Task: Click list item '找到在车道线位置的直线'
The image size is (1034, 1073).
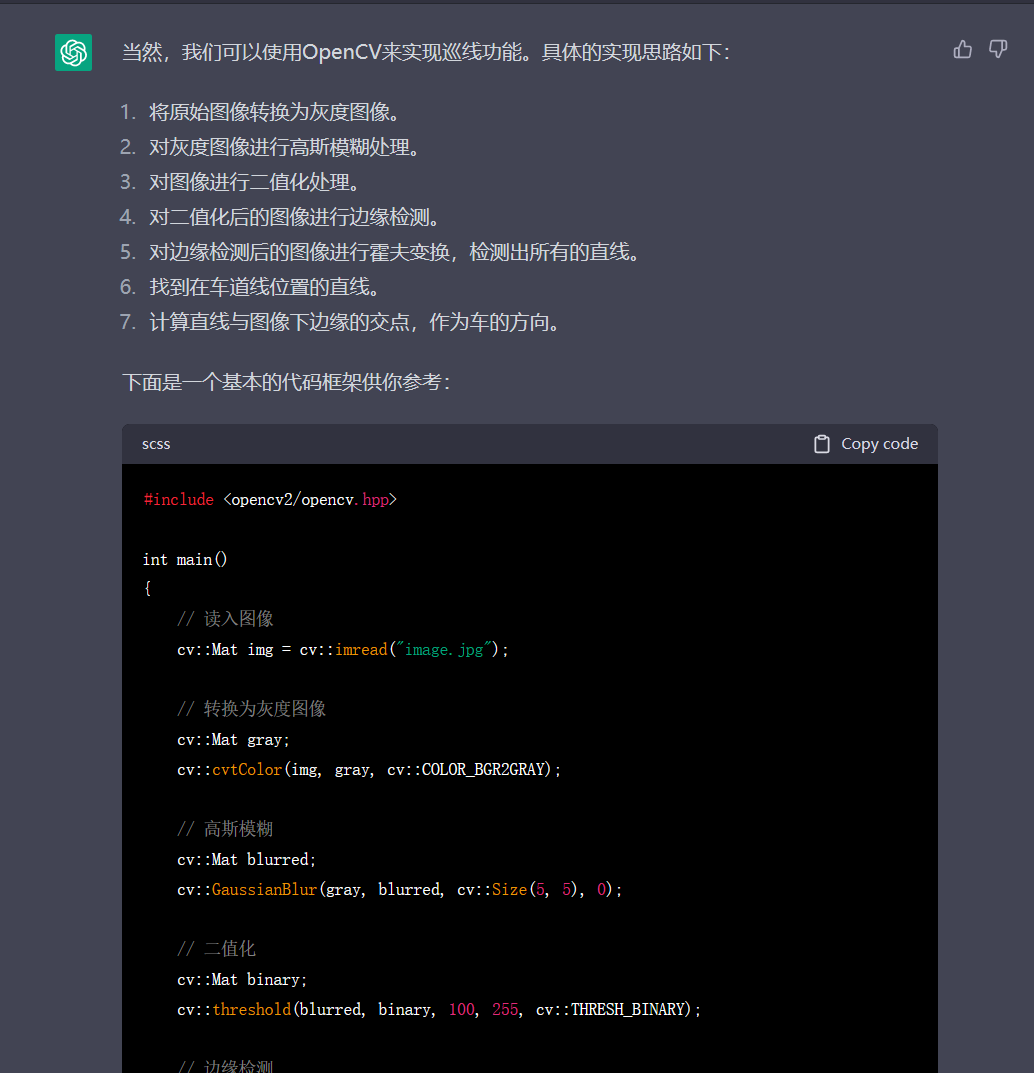Action: tap(264, 287)
